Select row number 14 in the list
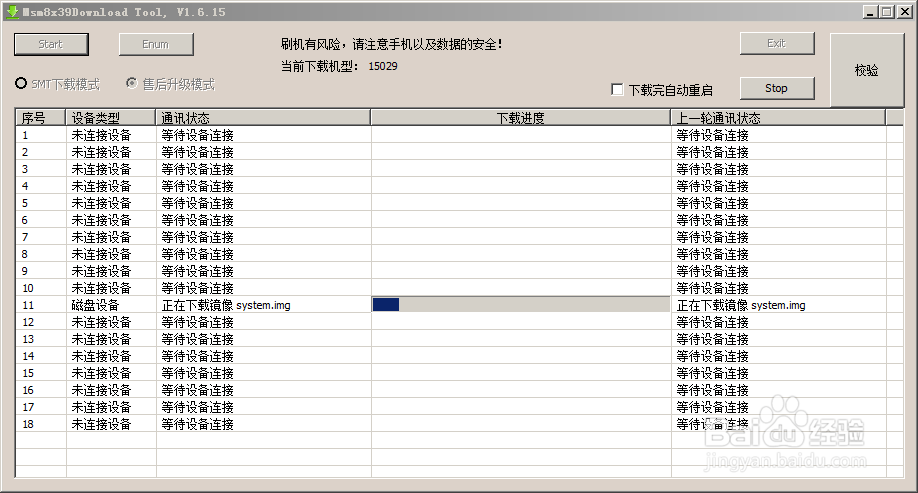This screenshot has height=493, width=918. coord(28,356)
